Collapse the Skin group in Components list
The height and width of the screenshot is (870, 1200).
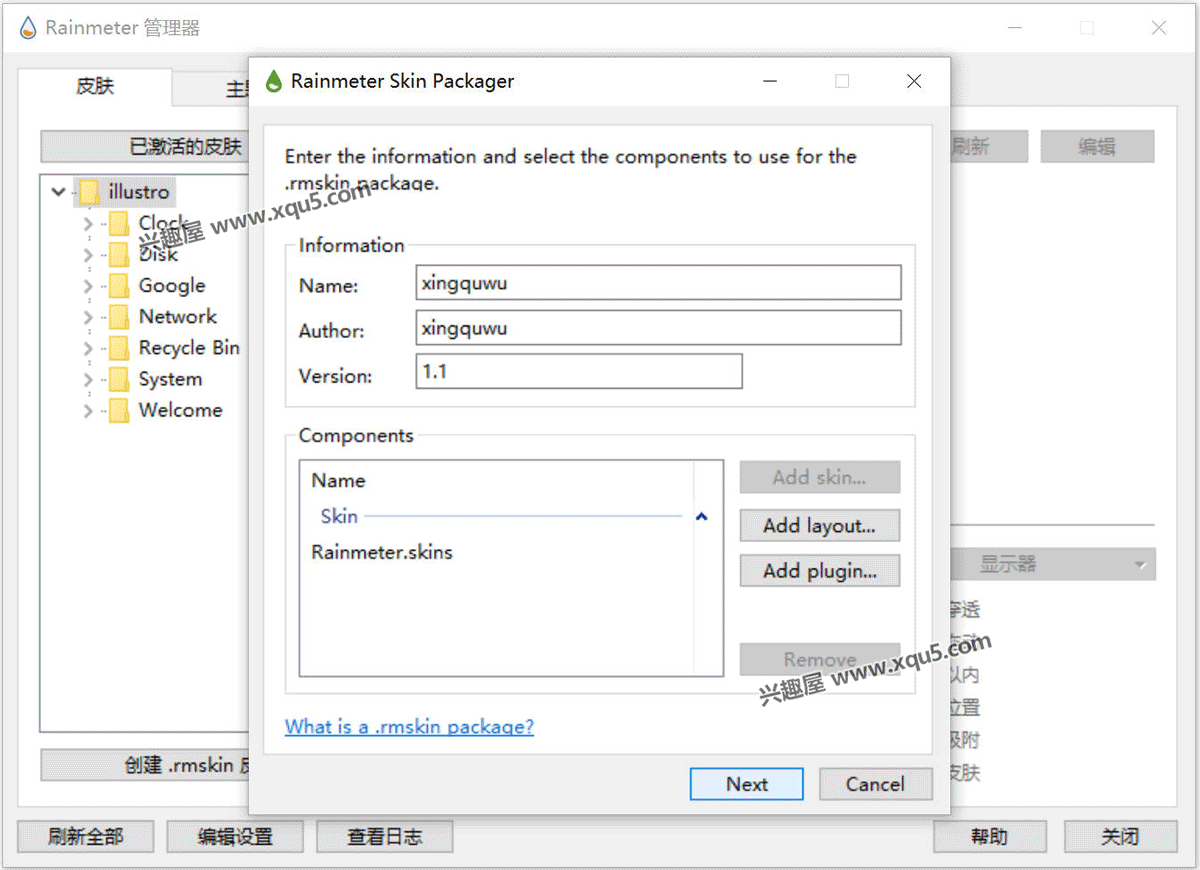pos(702,517)
